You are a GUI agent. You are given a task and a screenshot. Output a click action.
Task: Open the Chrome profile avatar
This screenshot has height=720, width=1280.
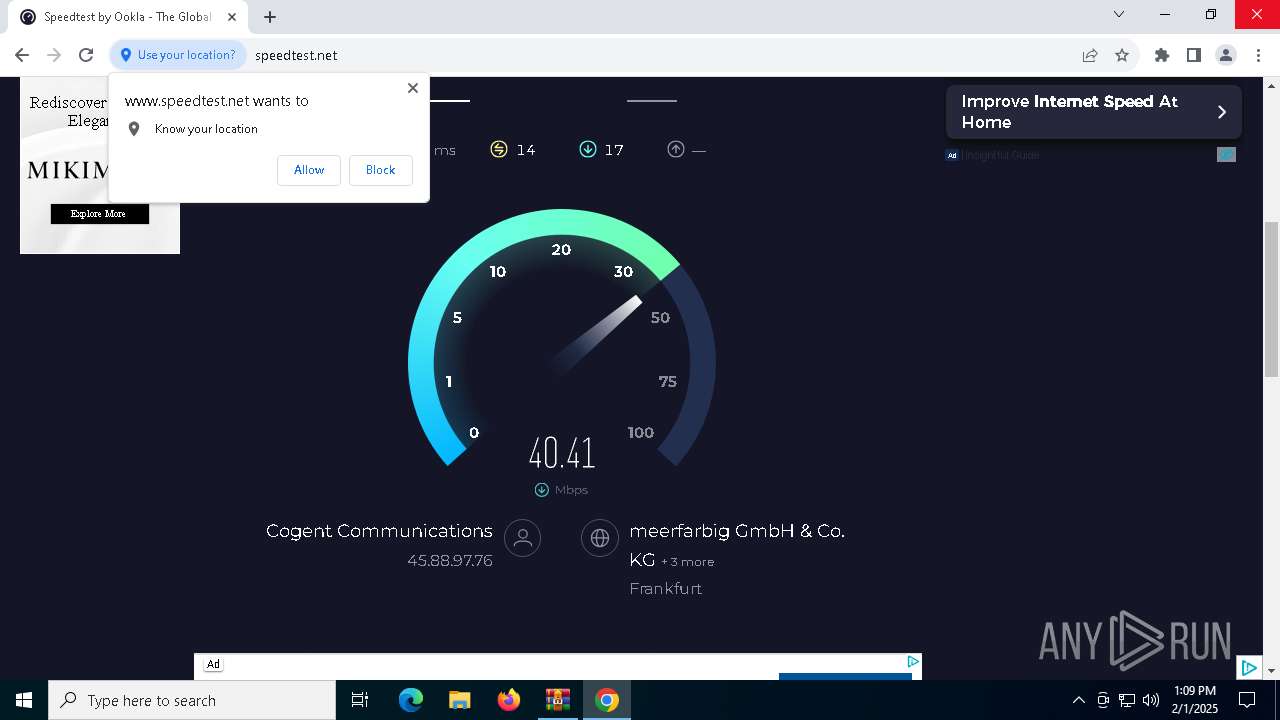[x=1226, y=55]
